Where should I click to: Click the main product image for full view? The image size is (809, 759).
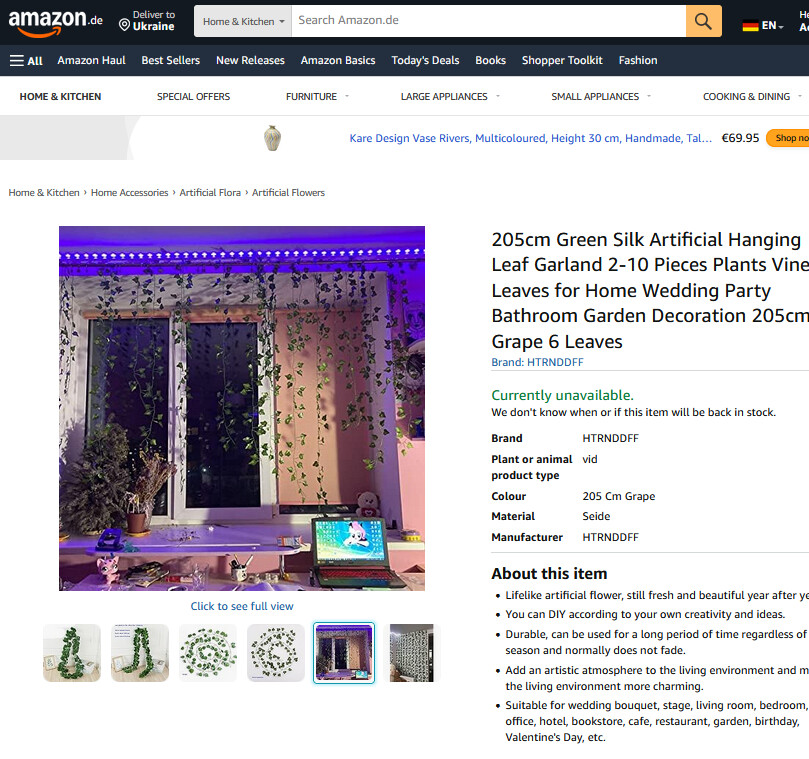pyautogui.click(x=242, y=408)
